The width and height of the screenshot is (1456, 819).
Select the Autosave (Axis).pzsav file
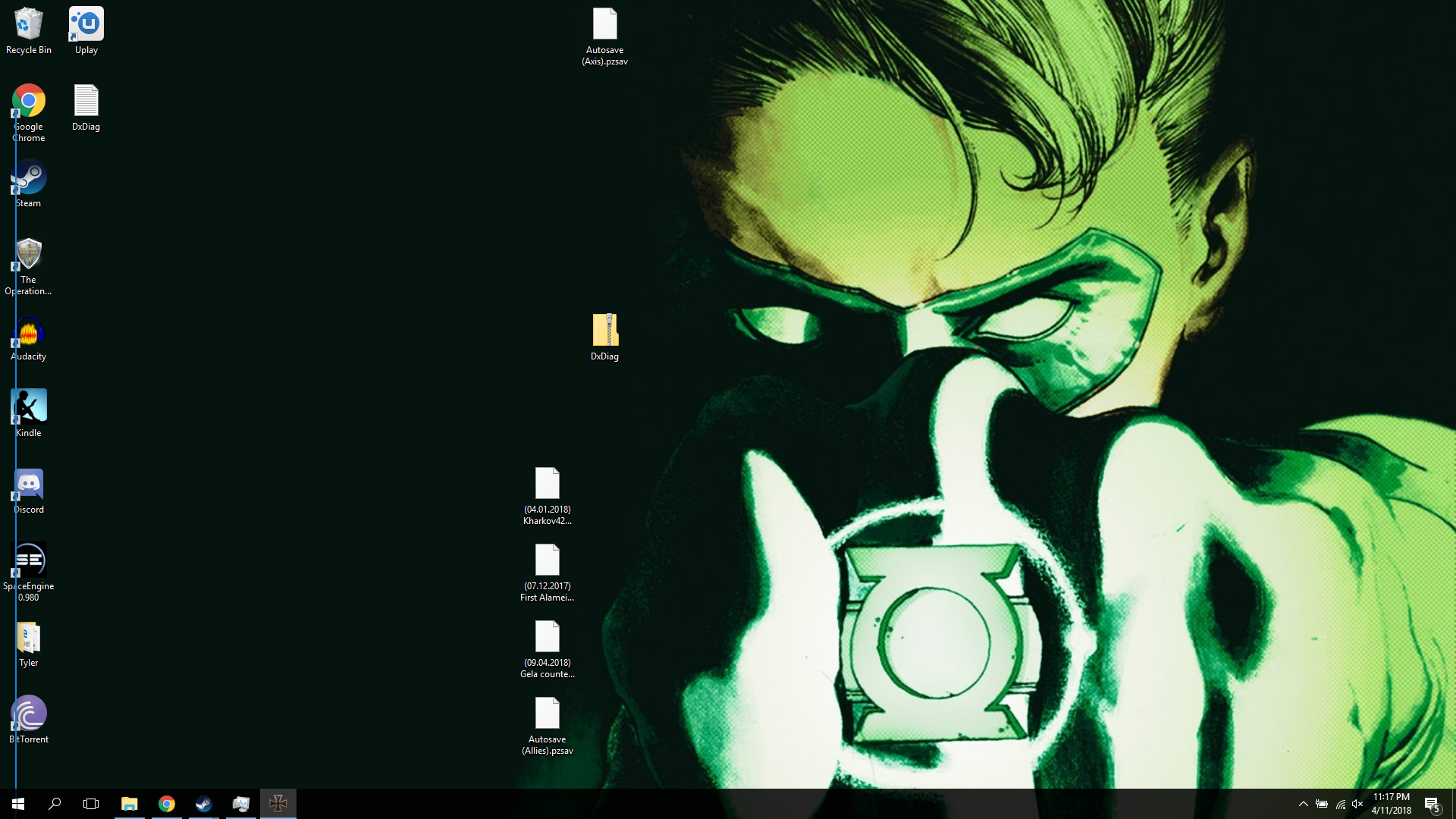pos(605,37)
